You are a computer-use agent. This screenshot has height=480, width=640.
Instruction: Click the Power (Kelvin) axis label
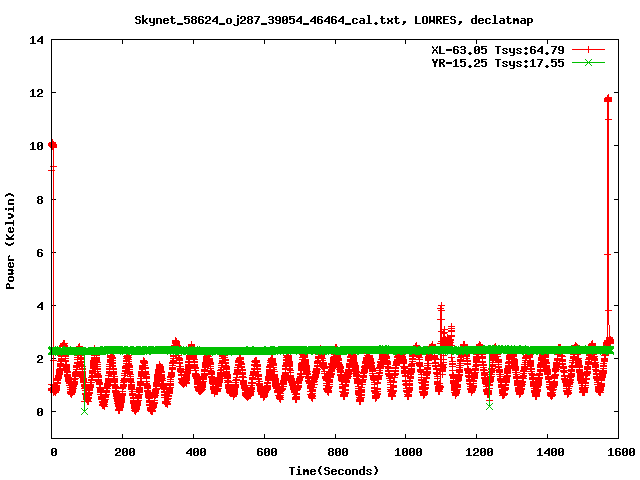[10, 241]
